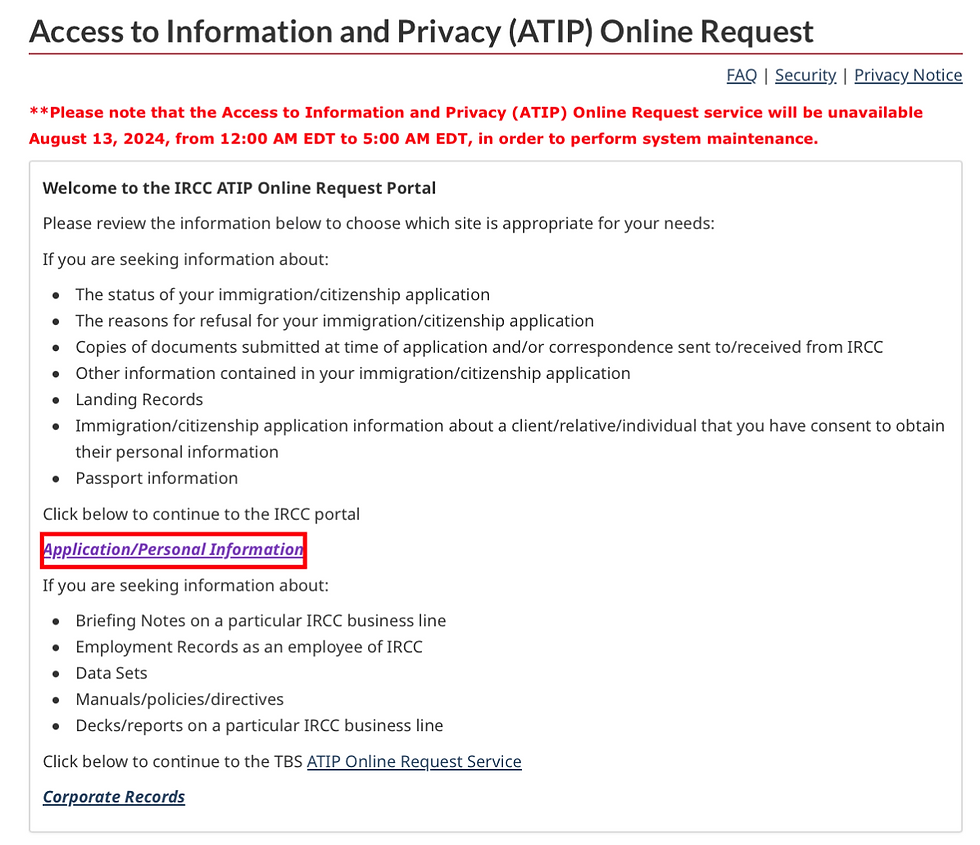
Task: Click 'Click below to continue to the IRCC portal' text
Action: tap(201, 514)
